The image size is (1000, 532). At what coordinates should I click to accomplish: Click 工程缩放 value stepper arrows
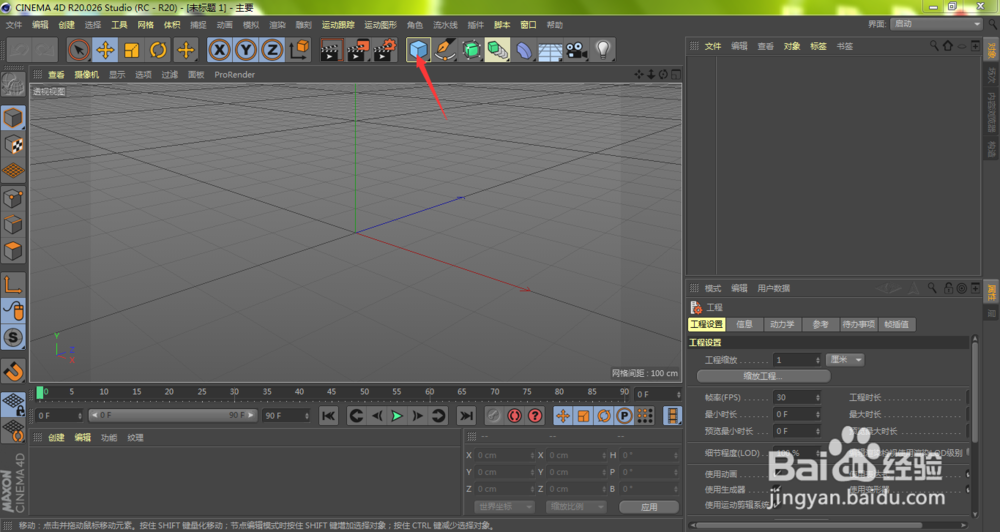point(818,360)
